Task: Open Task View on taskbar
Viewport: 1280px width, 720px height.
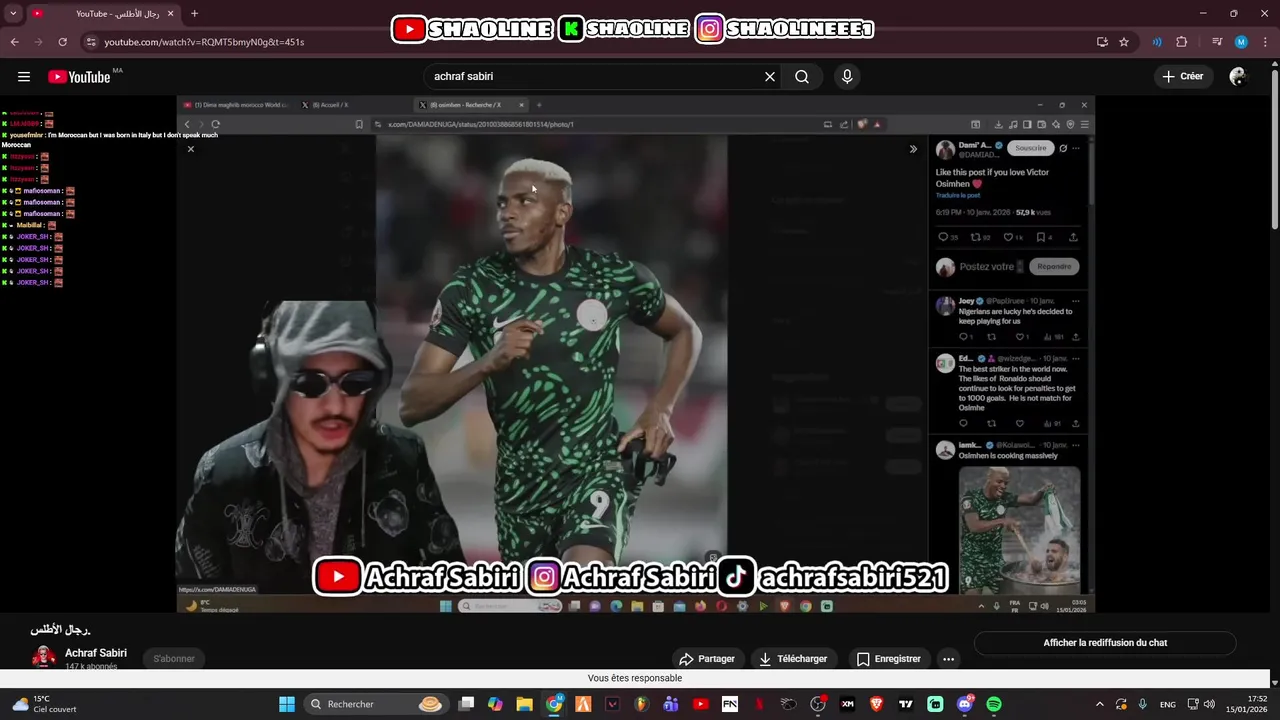Action: coord(466,704)
